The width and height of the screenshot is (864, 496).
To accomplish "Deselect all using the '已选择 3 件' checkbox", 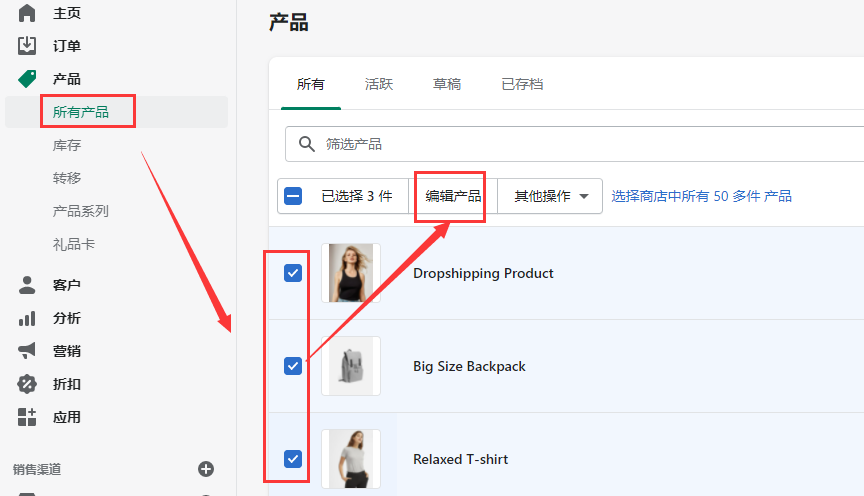I will point(293,196).
